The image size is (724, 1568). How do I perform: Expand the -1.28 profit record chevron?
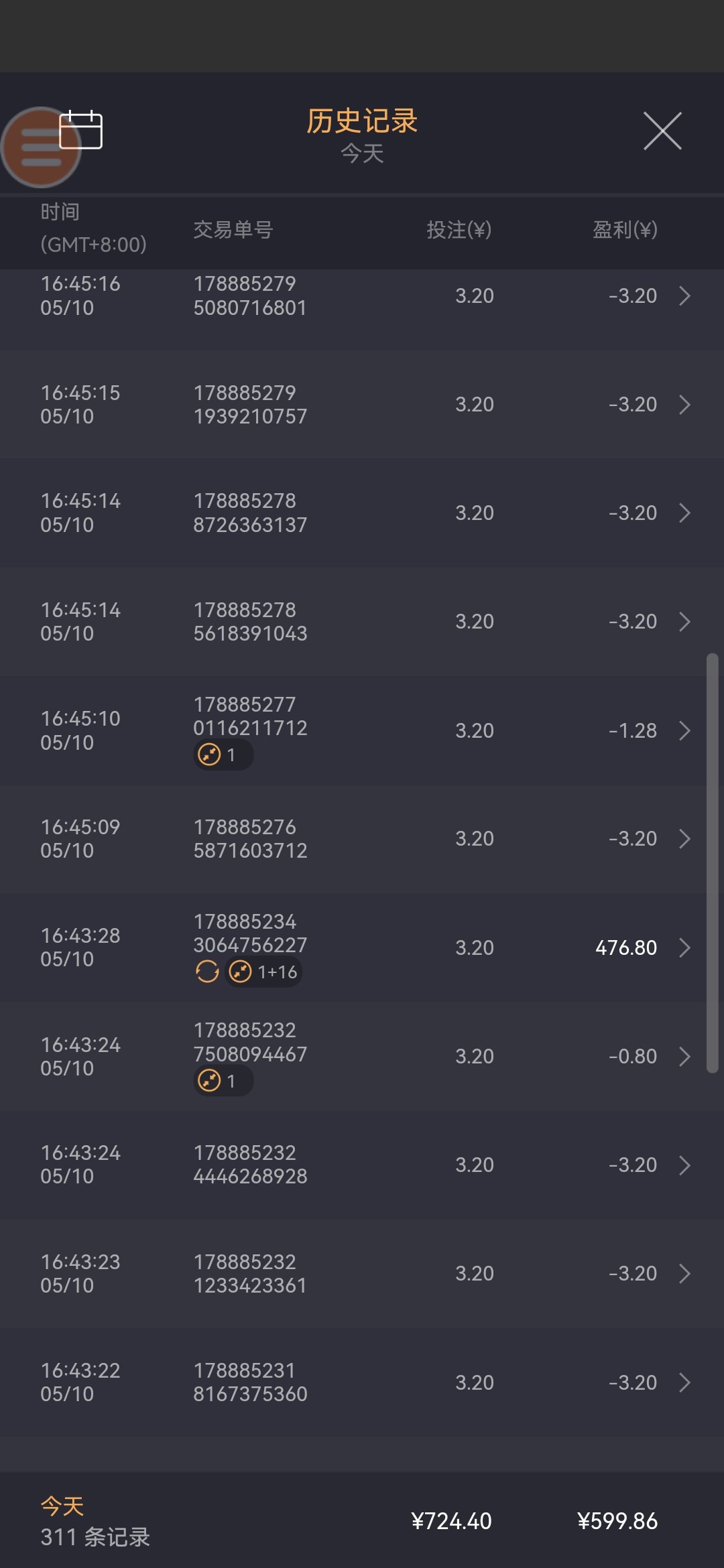click(684, 730)
